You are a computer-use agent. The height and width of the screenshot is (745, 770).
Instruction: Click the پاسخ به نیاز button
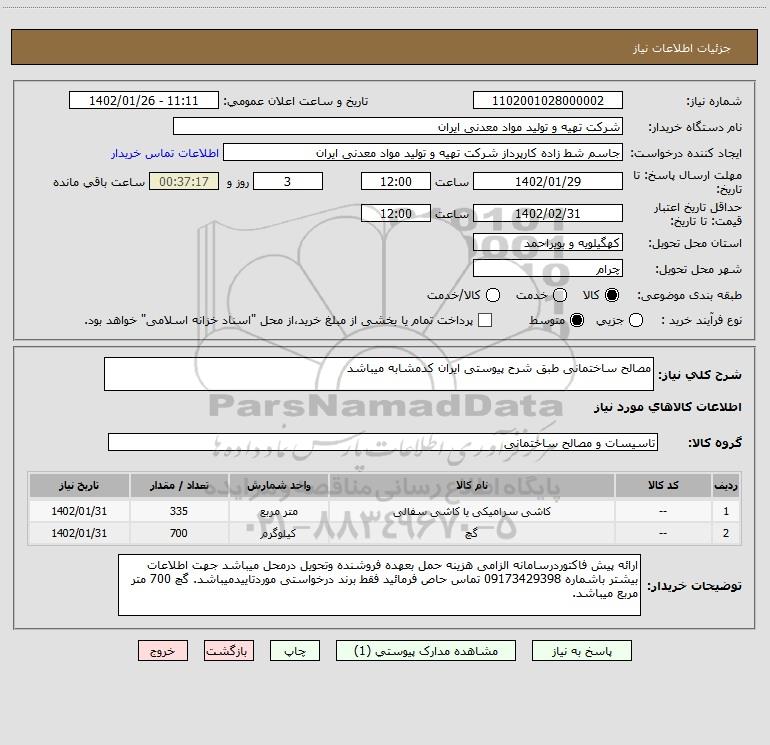coord(581,651)
